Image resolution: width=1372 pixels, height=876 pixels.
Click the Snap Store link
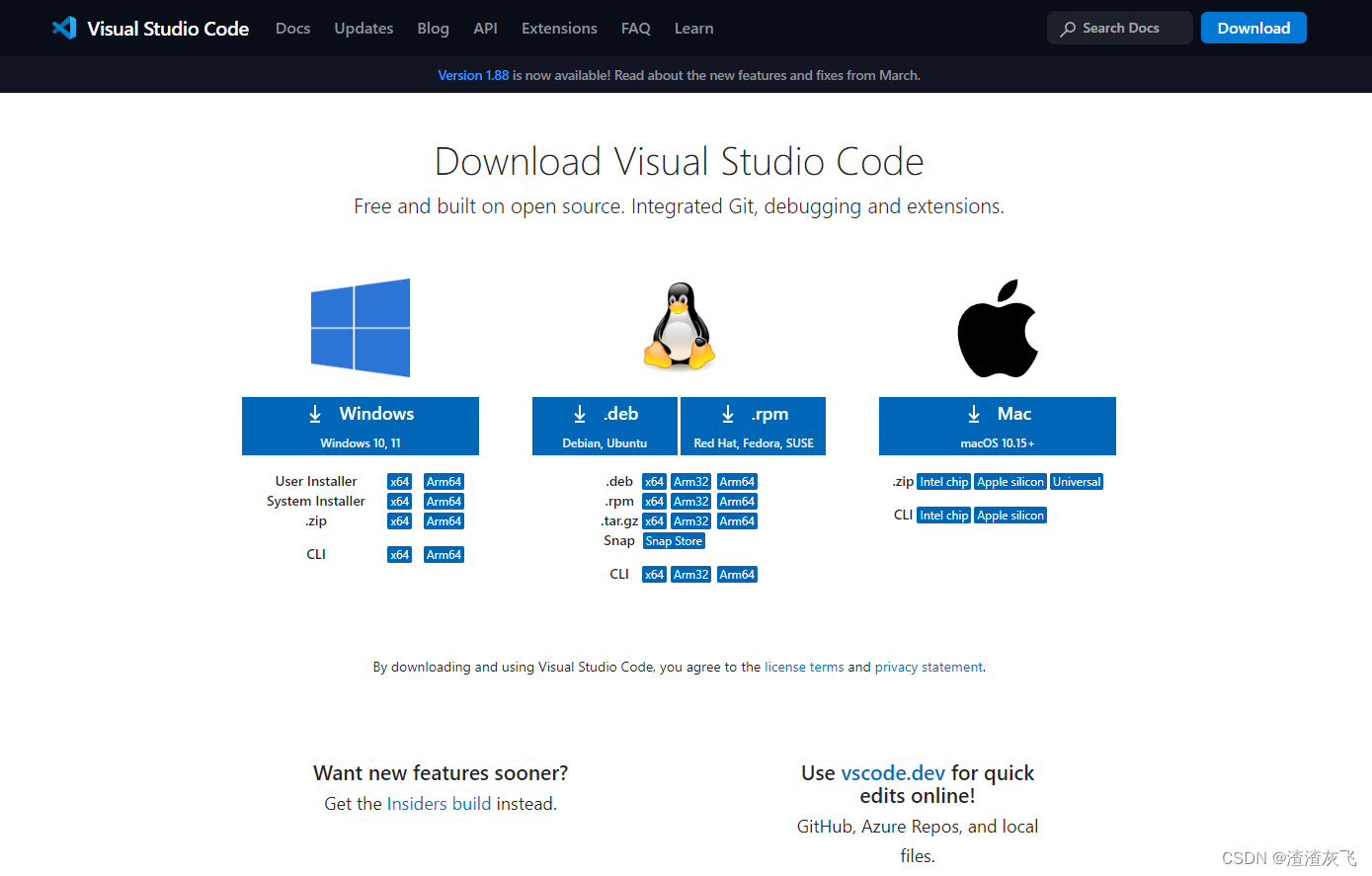(x=674, y=541)
